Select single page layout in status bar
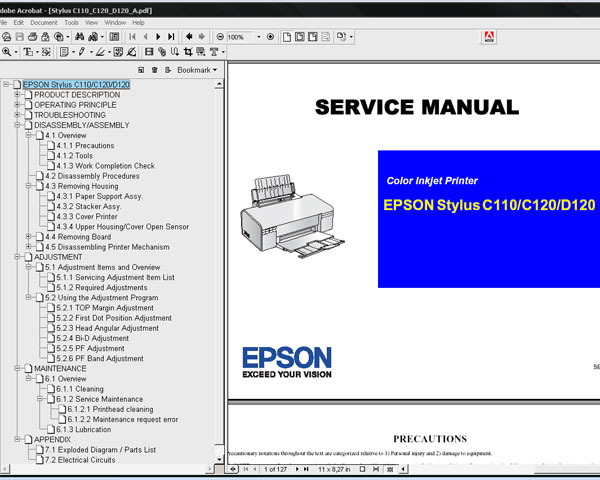This screenshot has height=480, width=600. coord(362,469)
